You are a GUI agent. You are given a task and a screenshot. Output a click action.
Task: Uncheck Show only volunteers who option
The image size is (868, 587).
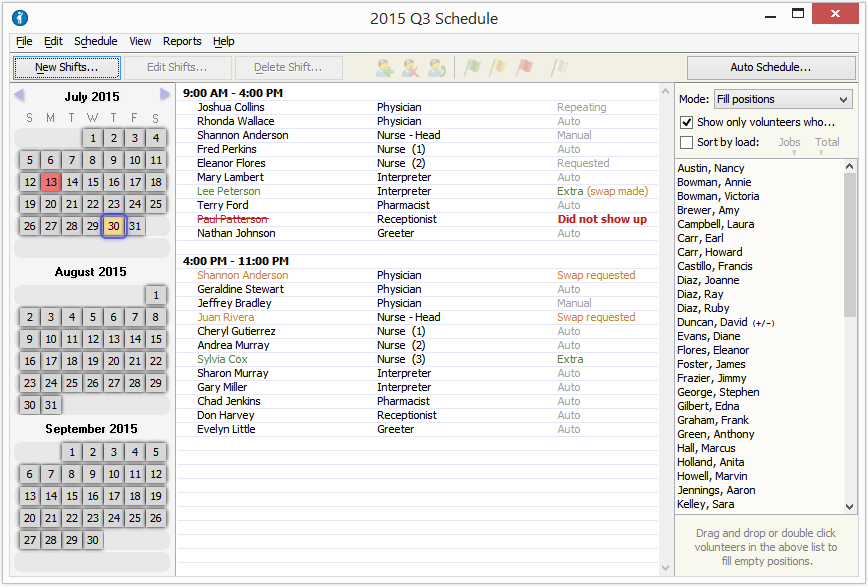(689, 120)
